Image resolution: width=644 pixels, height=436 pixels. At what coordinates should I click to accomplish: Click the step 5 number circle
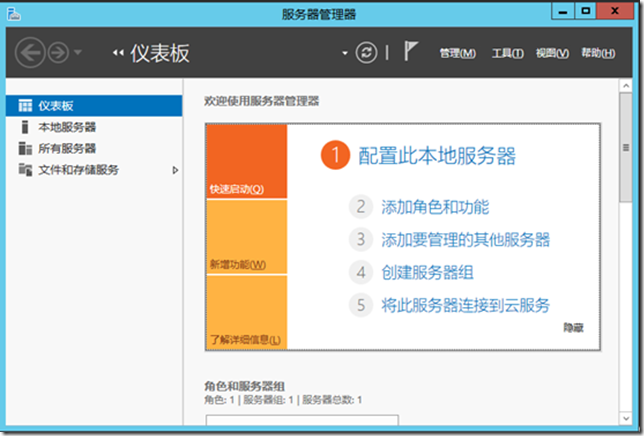(x=361, y=305)
